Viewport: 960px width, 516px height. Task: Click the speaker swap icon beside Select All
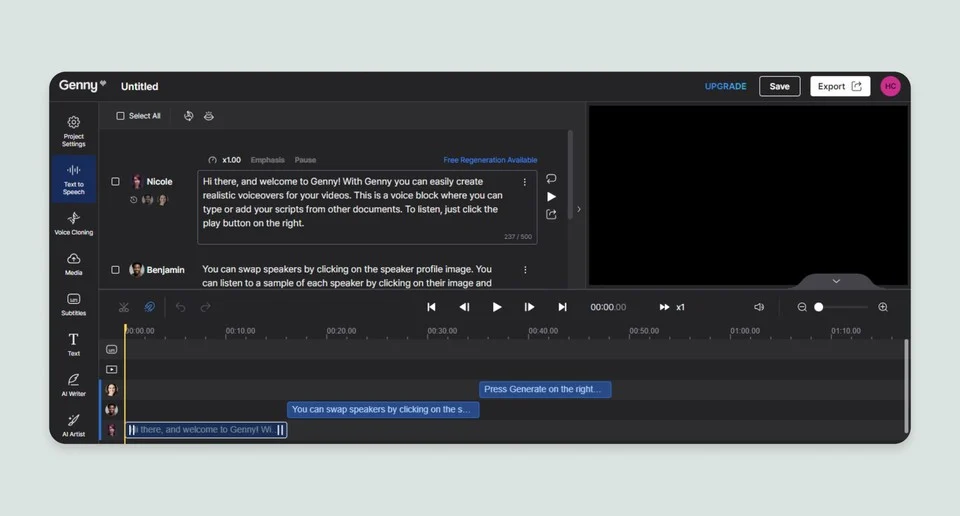click(189, 116)
